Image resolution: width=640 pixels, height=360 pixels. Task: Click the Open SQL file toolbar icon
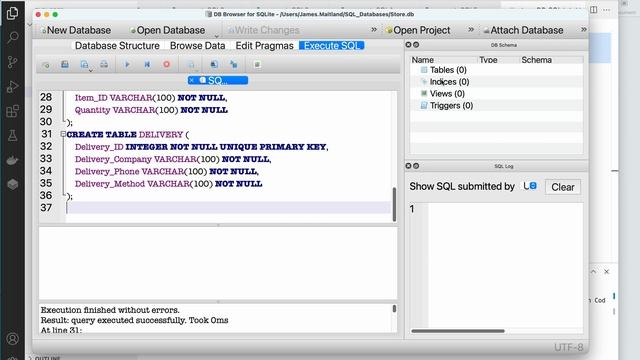64,64
